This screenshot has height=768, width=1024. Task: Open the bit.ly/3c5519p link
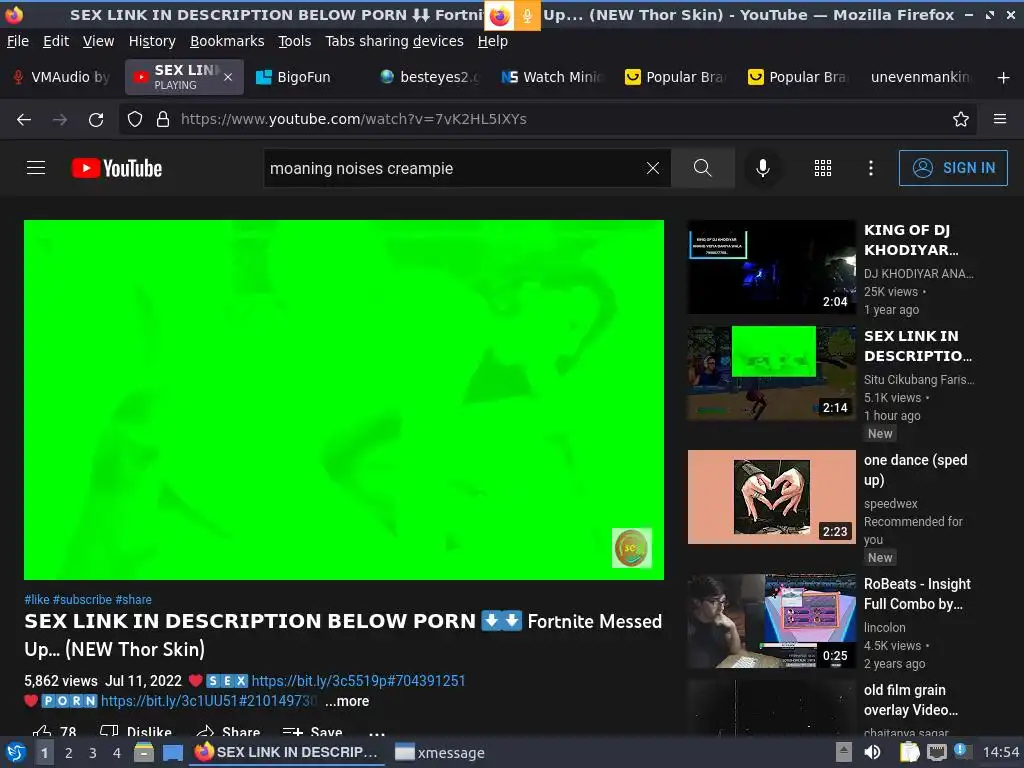[x=358, y=681]
